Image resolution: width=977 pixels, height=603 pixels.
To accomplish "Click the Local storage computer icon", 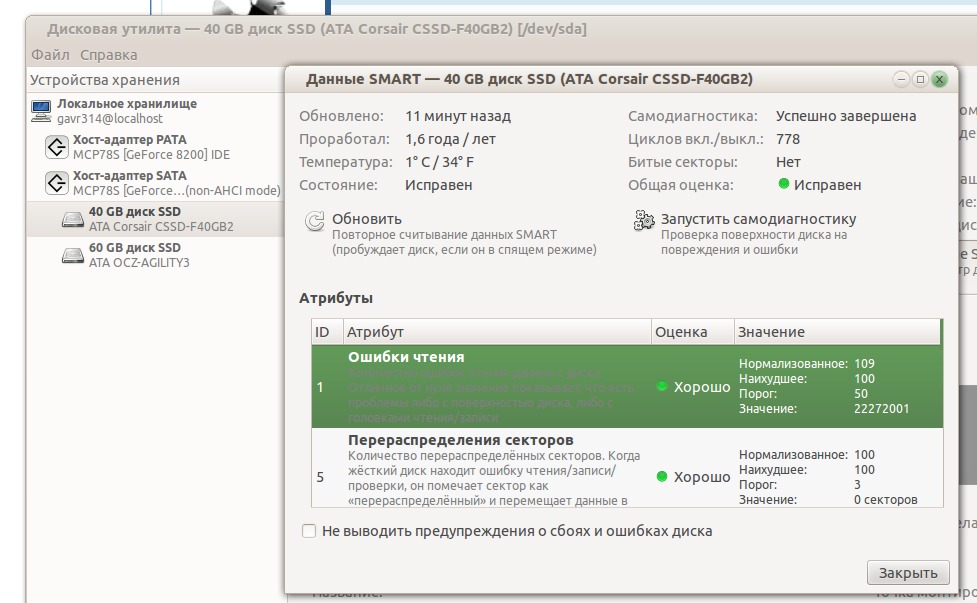I will coord(41,111).
